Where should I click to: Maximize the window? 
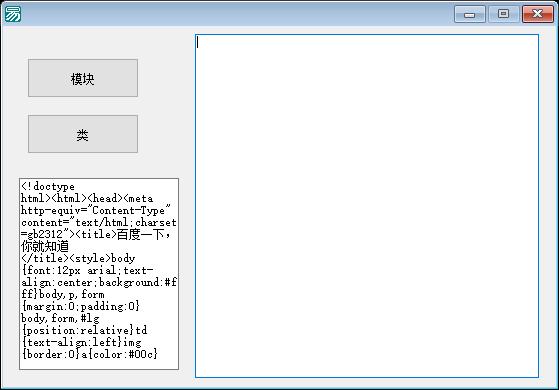pos(503,14)
